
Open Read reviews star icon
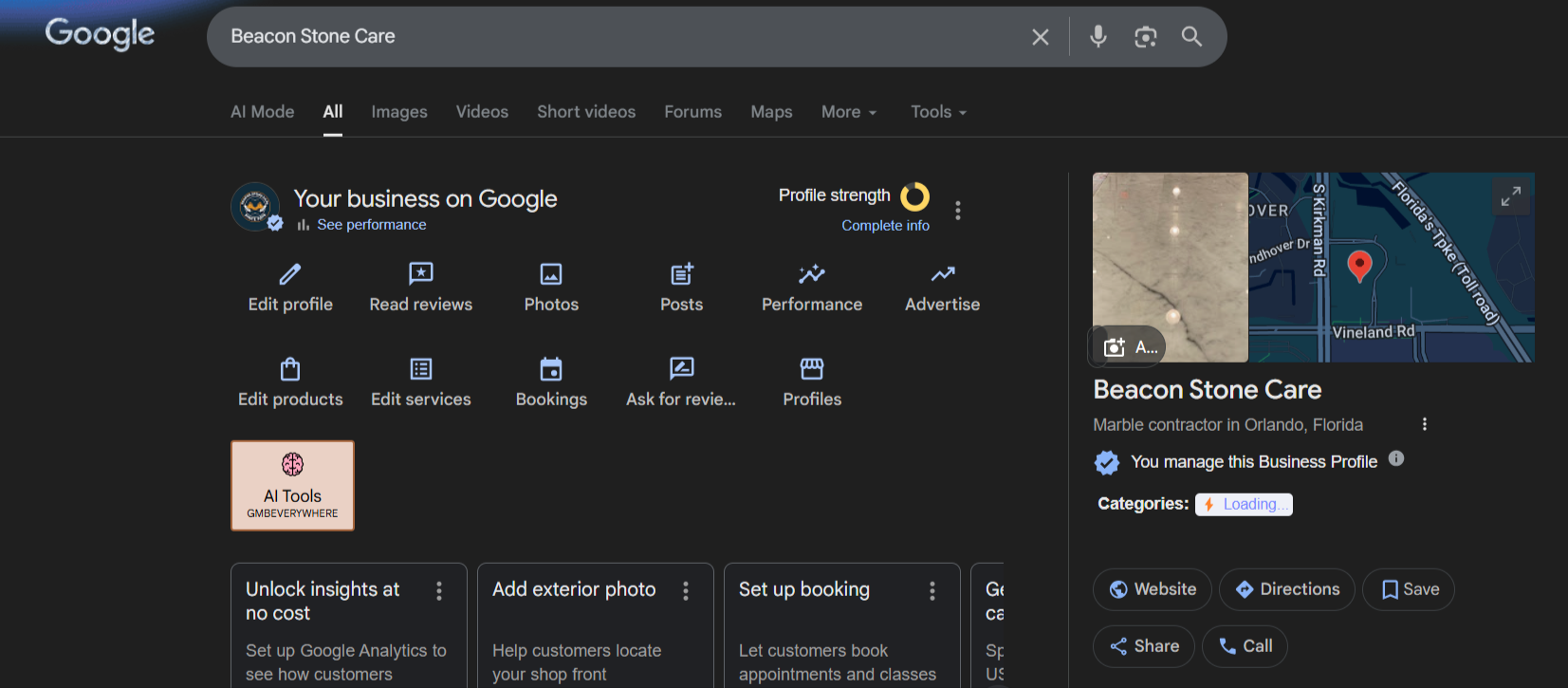420,275
